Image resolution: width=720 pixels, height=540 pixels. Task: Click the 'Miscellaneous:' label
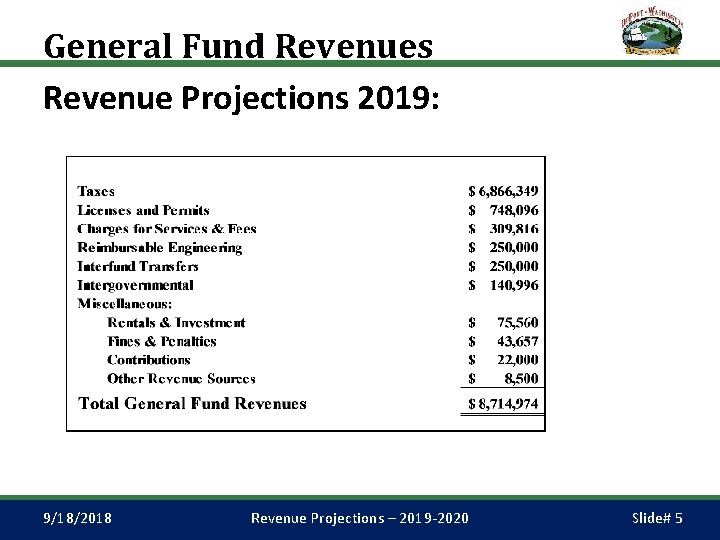point(124,304)
